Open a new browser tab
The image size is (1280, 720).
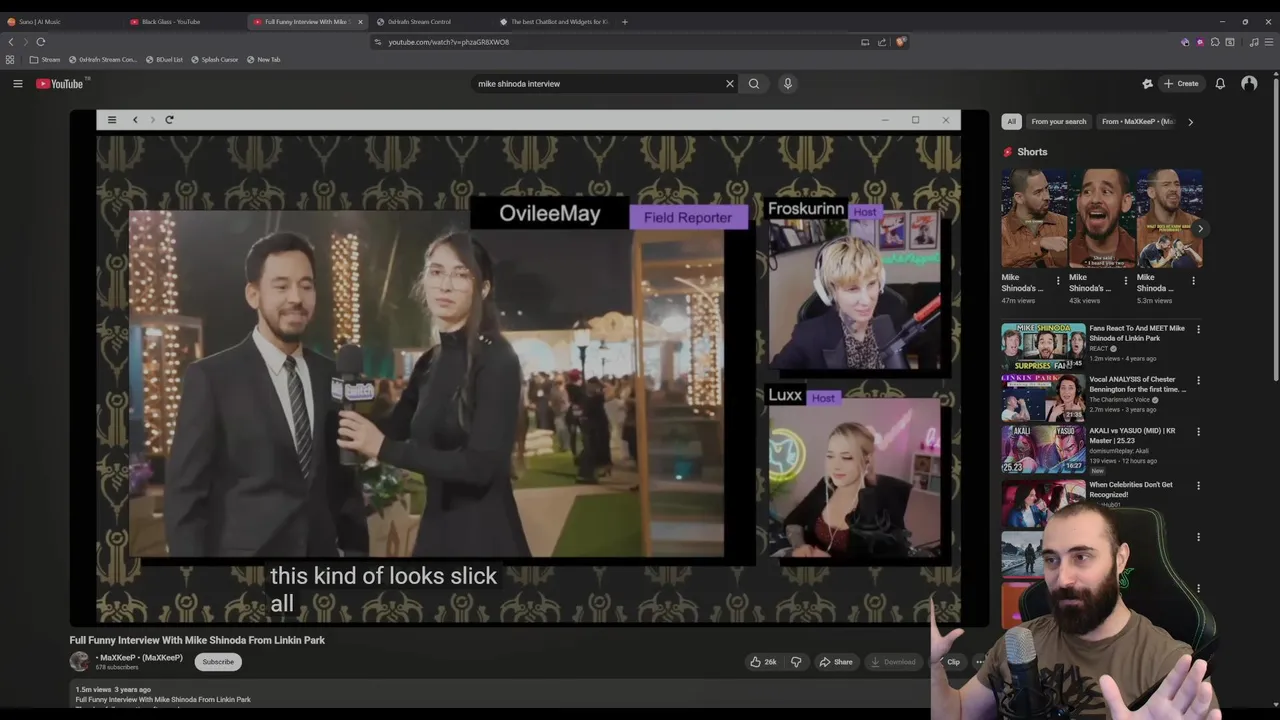624,21
